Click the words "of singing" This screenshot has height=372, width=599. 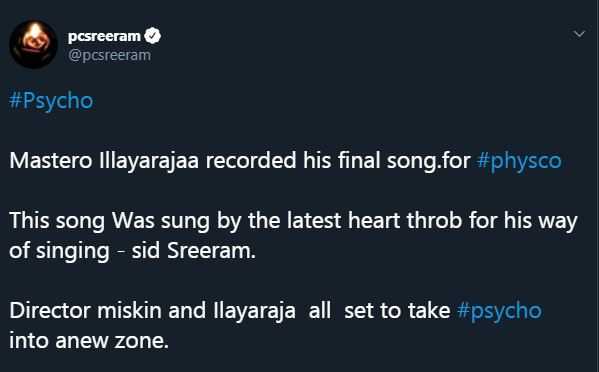[59, 251]
